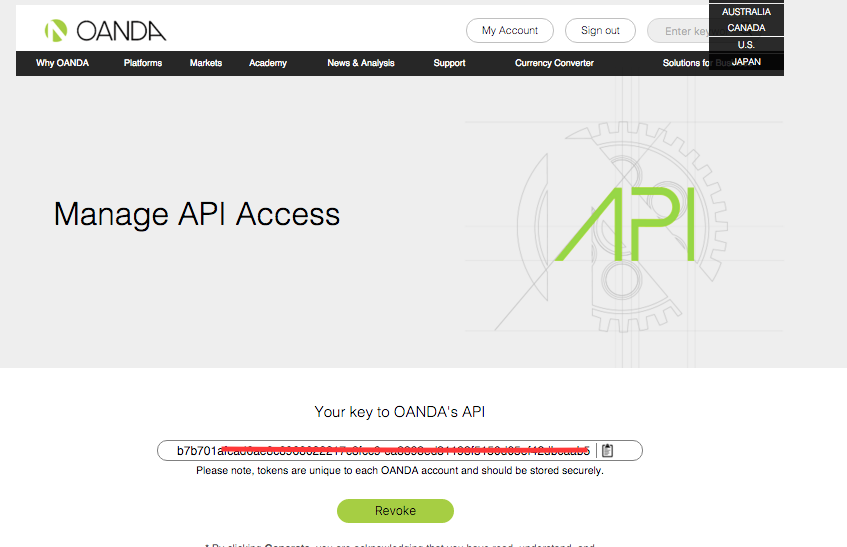Open My Account page
Screen dimensions: 847x547
click(x=510, y=31)
